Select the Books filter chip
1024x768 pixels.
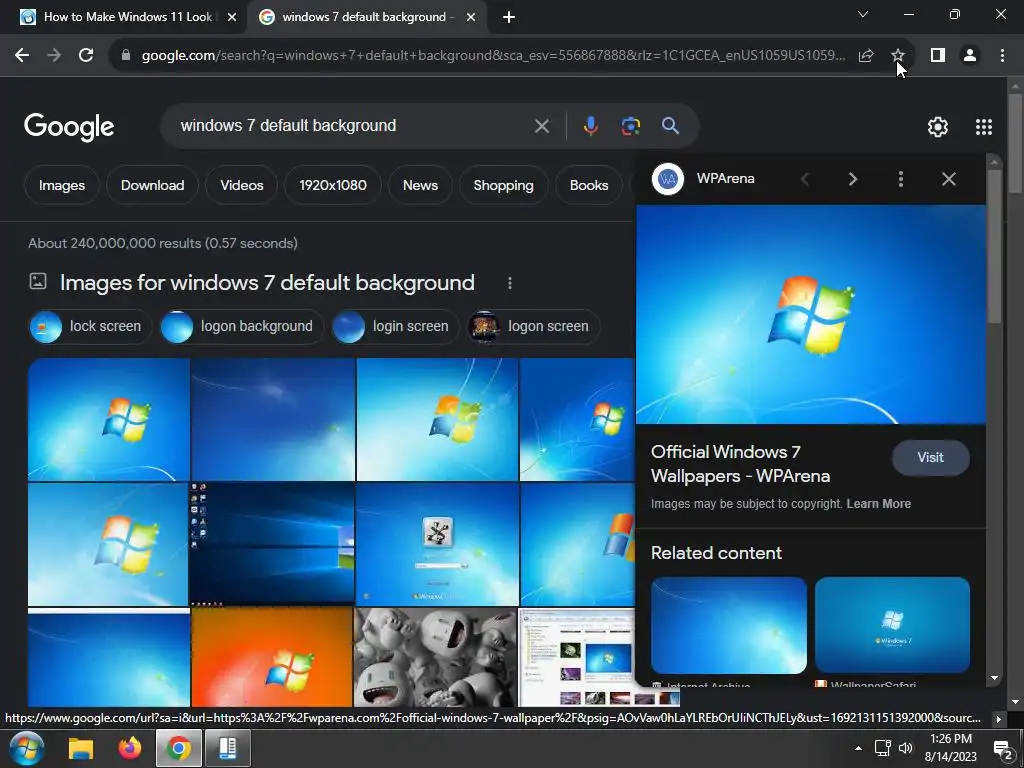click(588, 185)
